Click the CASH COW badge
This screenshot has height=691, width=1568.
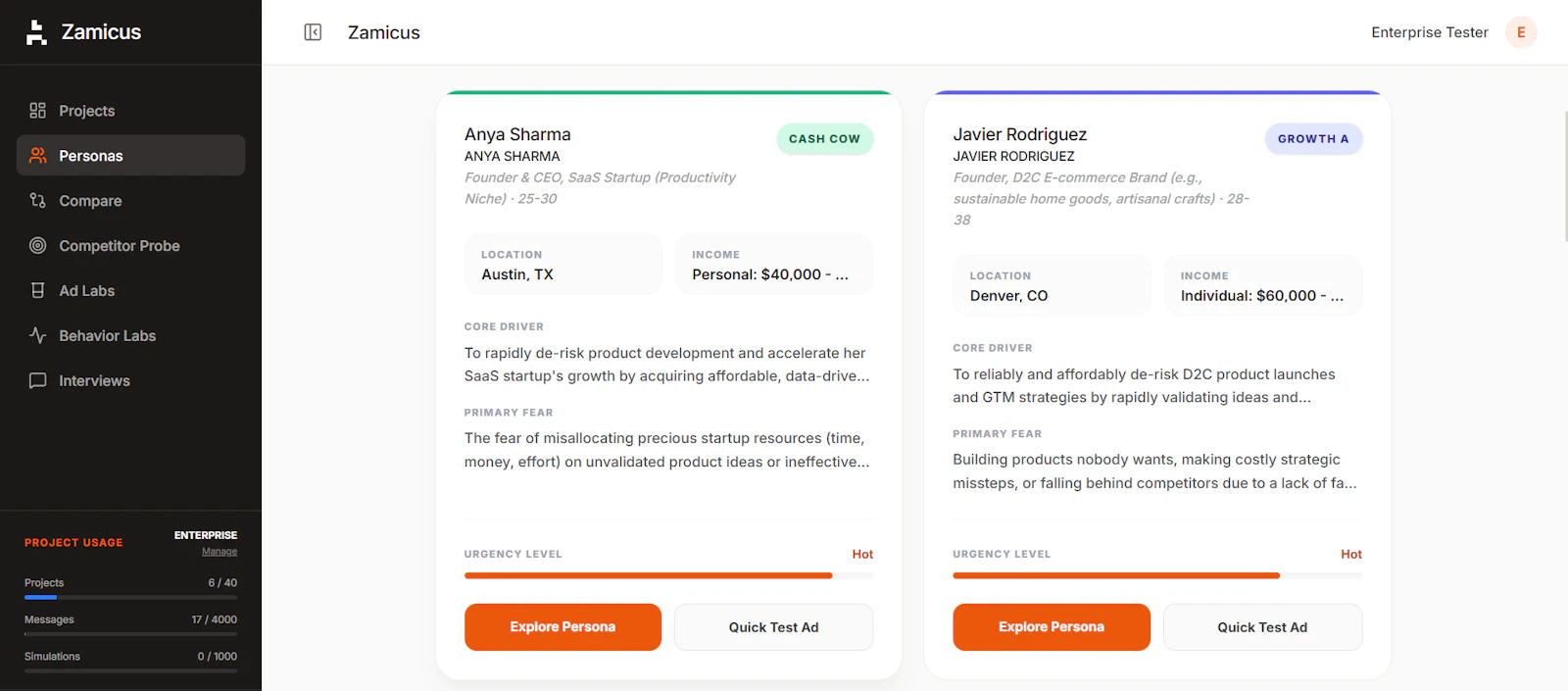coord(824,139)
